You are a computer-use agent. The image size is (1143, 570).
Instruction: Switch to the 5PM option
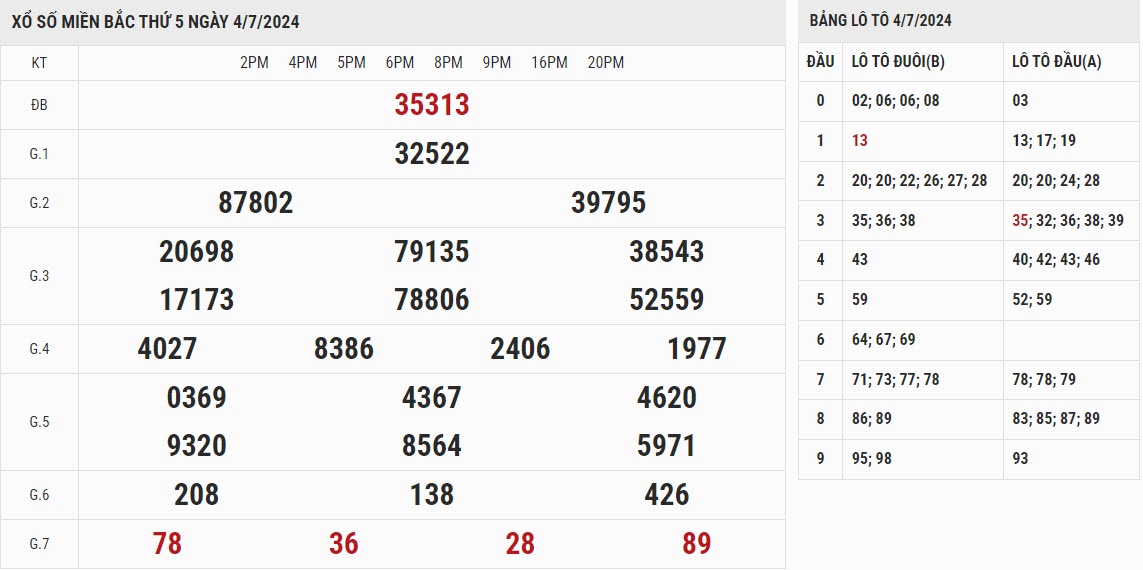tap(351, 63)
